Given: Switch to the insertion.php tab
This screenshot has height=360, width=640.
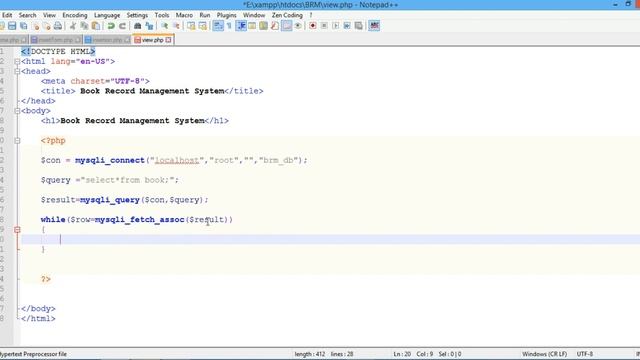Looking at the screenshot, I should (x=107, y=40).
